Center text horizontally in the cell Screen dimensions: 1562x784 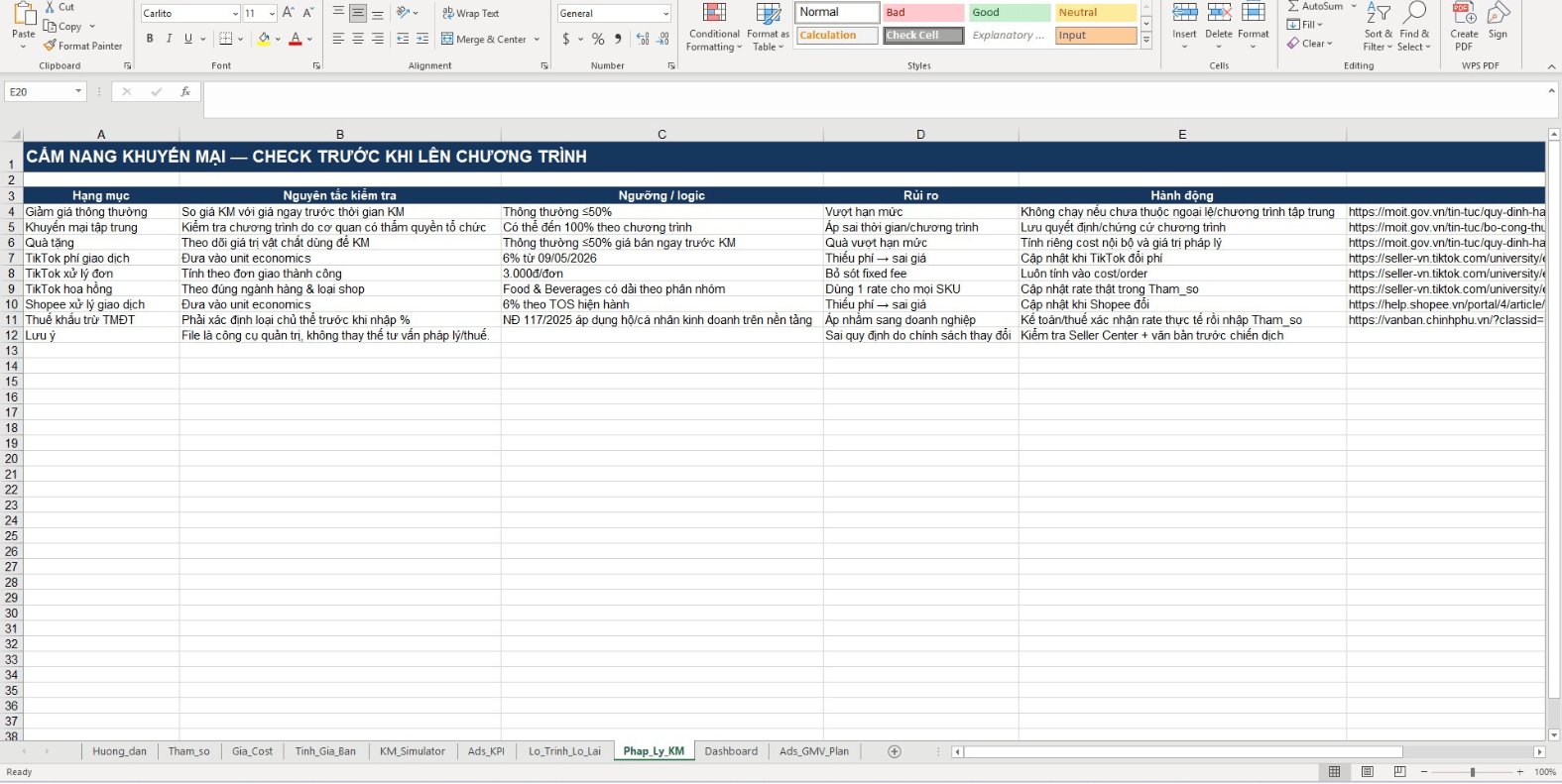coord(358,39)
